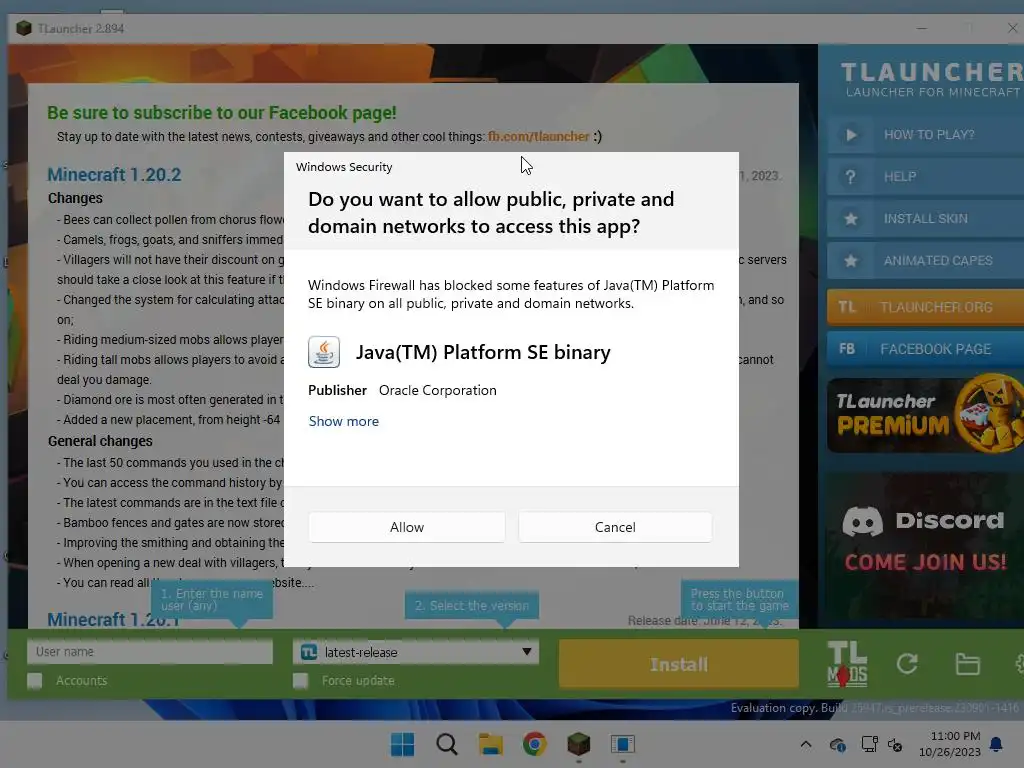Open the Animated Capes item
Screen dimensions: 1024x768
925,261
